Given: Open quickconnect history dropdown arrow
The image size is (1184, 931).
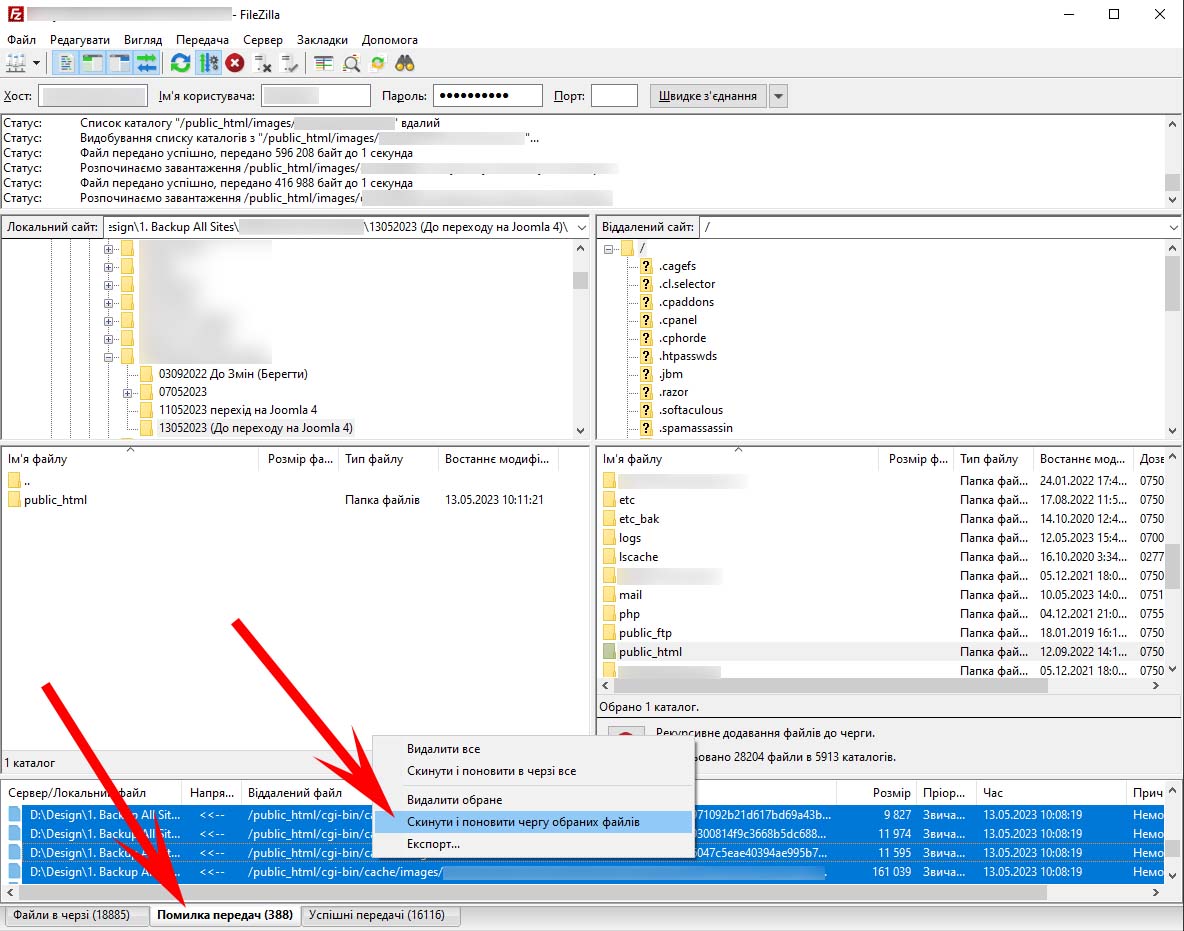Looking at the screenshot, I should click(779, 96).
